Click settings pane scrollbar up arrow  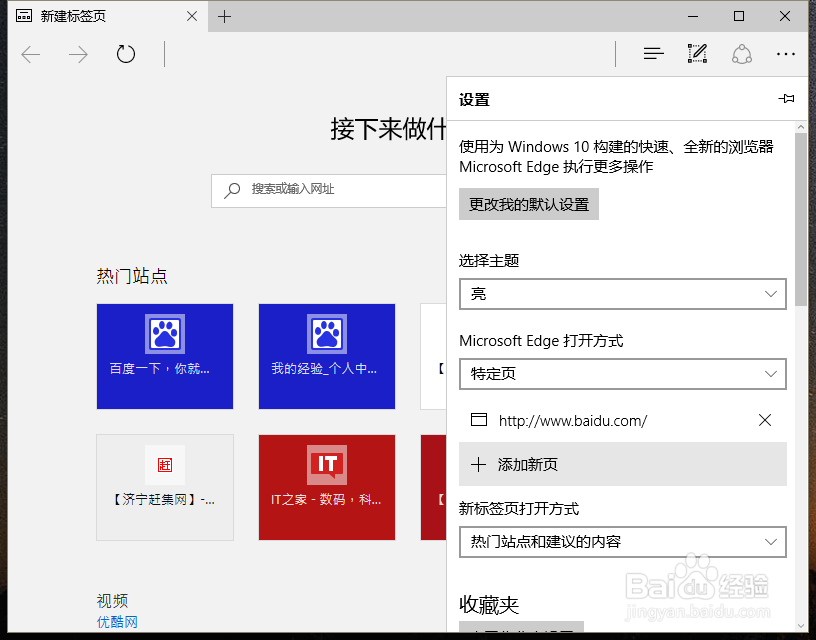(800, 127)
